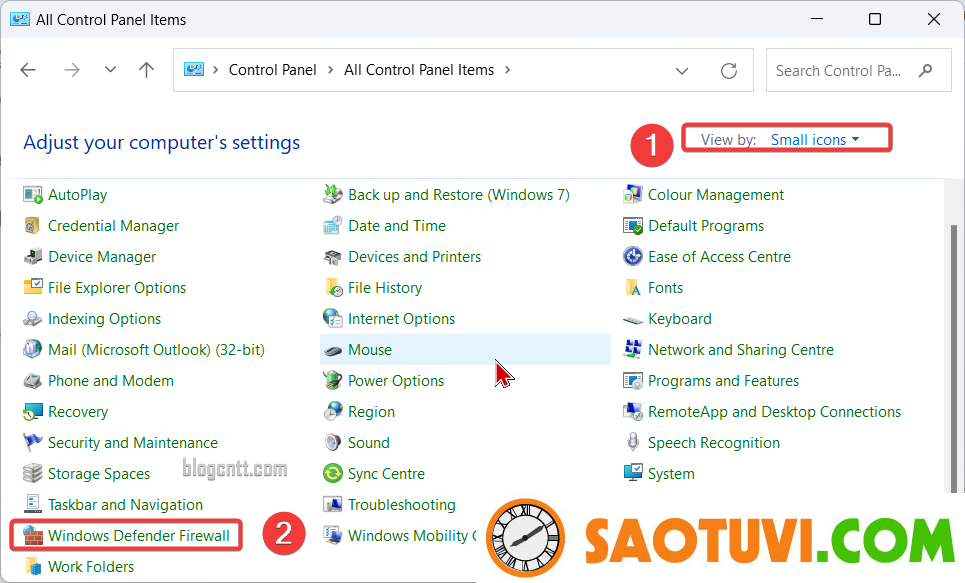Open the AutoPlay icon
This screenshot has height=583, width=965.
click(x=33, y=195)
